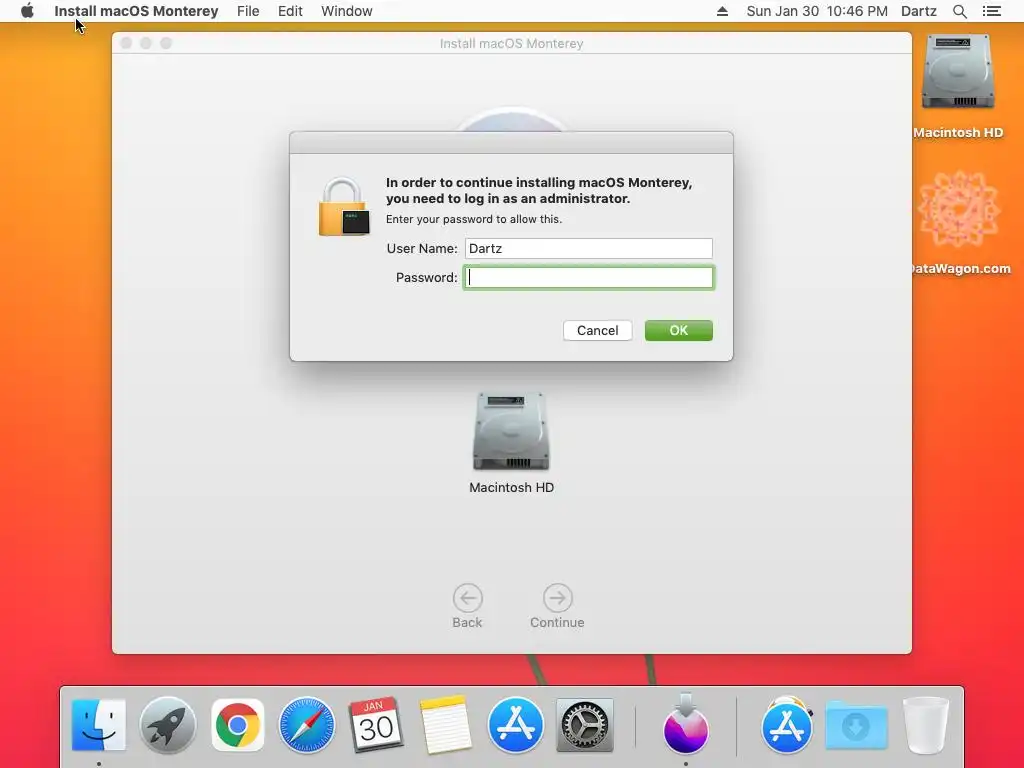Click the User Name field containing Dartz
The image size is (1024, 768).
click(x=588, y=248)
